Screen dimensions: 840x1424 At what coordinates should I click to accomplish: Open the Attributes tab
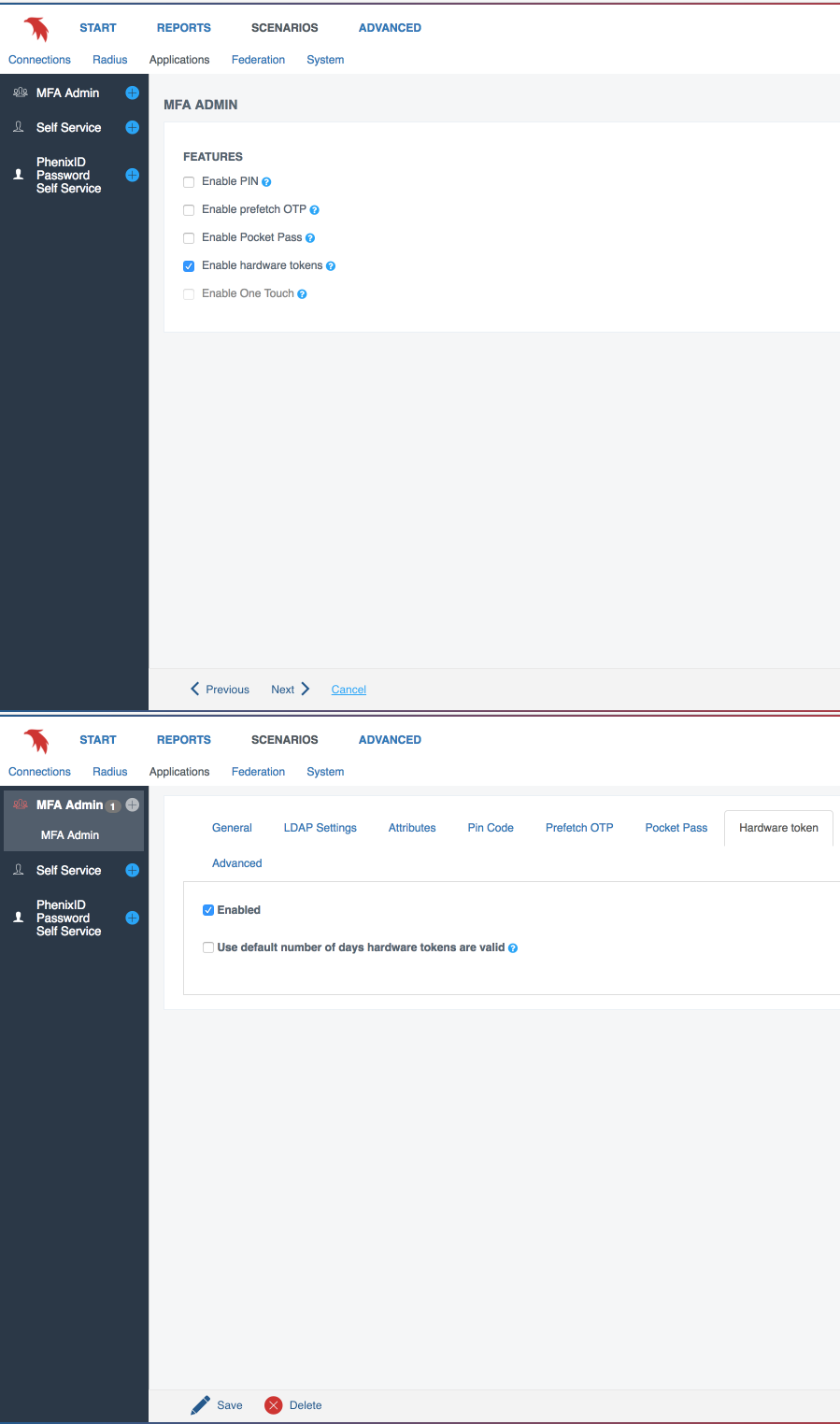tap(412, 828)
